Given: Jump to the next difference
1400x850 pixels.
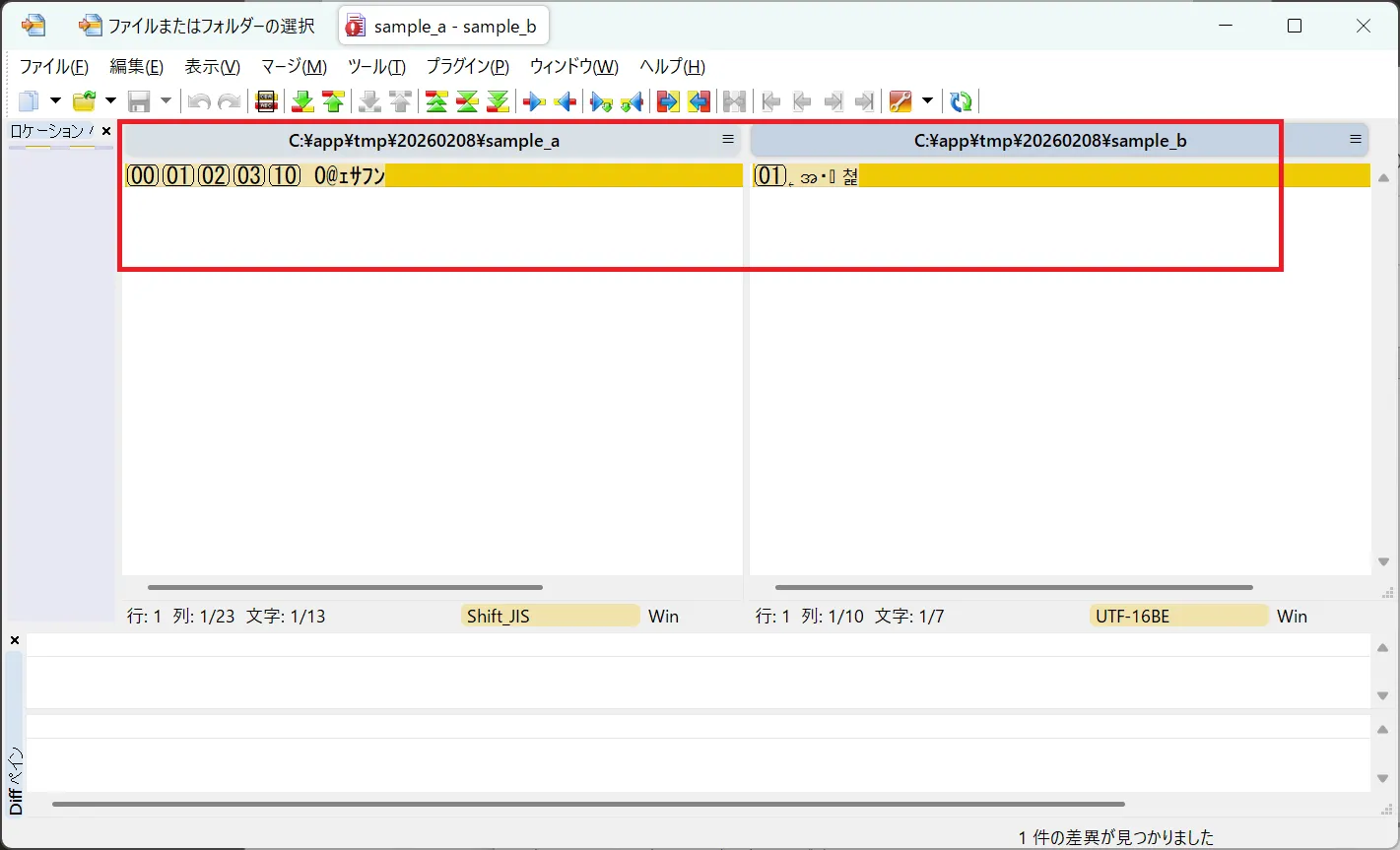Looking at the screenshot, I should (x=302, y=101).
